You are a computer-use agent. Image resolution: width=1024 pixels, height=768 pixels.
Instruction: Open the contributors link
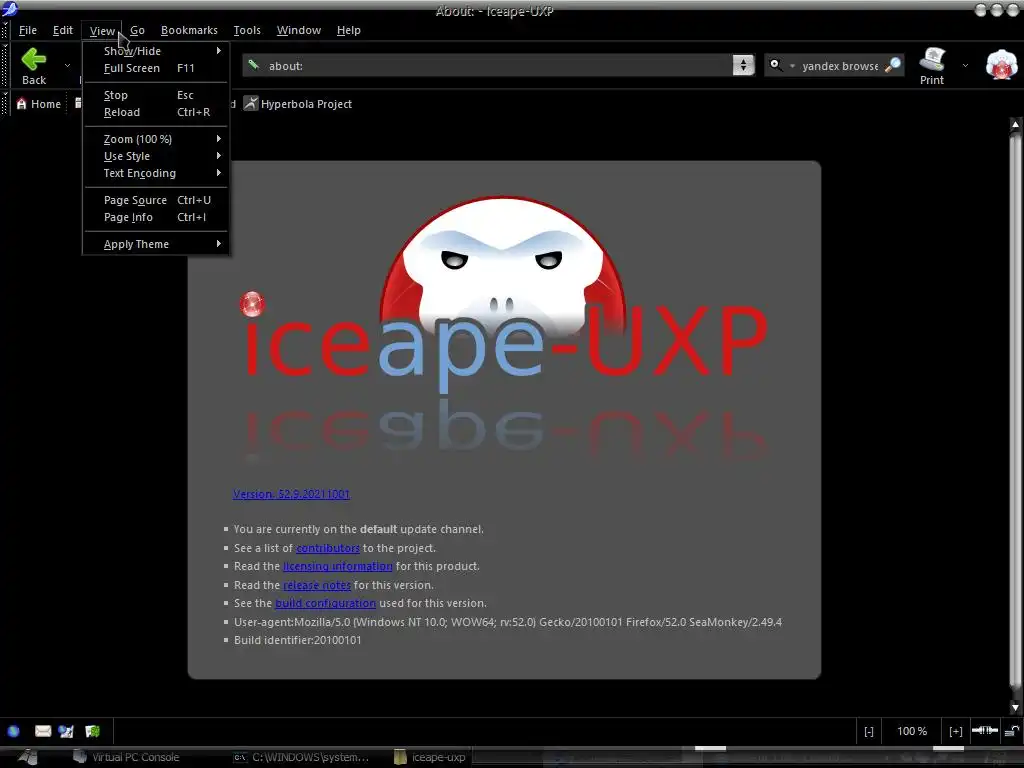(x=328, y=548)
